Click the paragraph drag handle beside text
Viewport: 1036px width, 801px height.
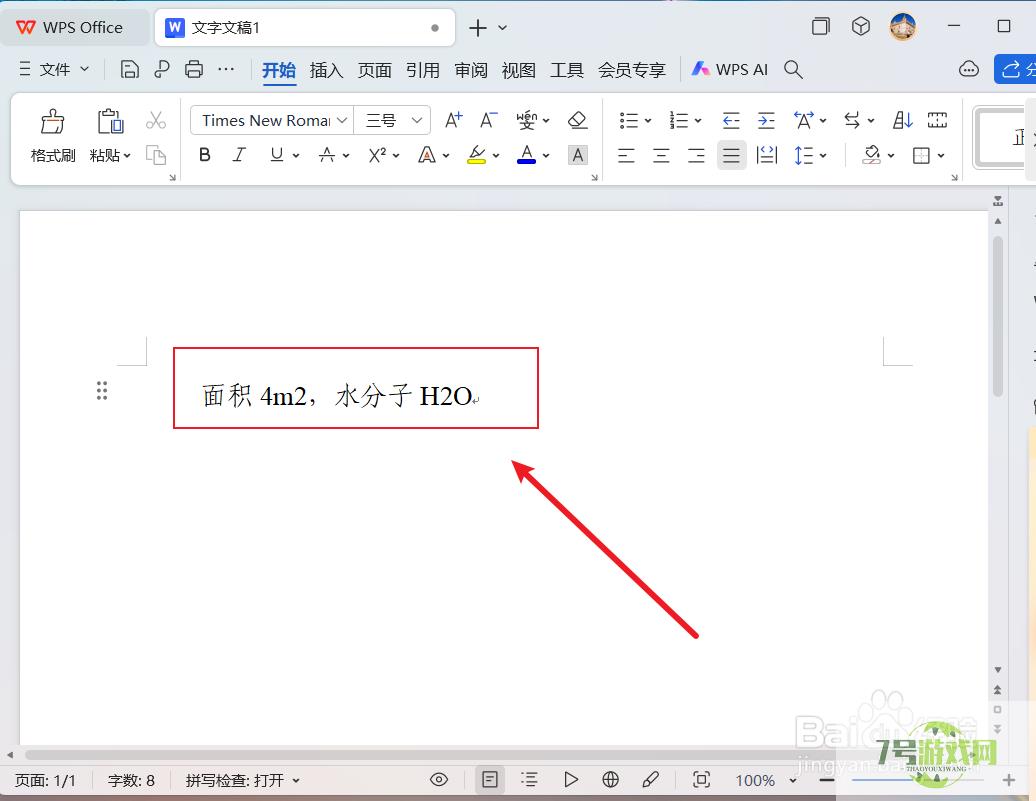(102, 391)
